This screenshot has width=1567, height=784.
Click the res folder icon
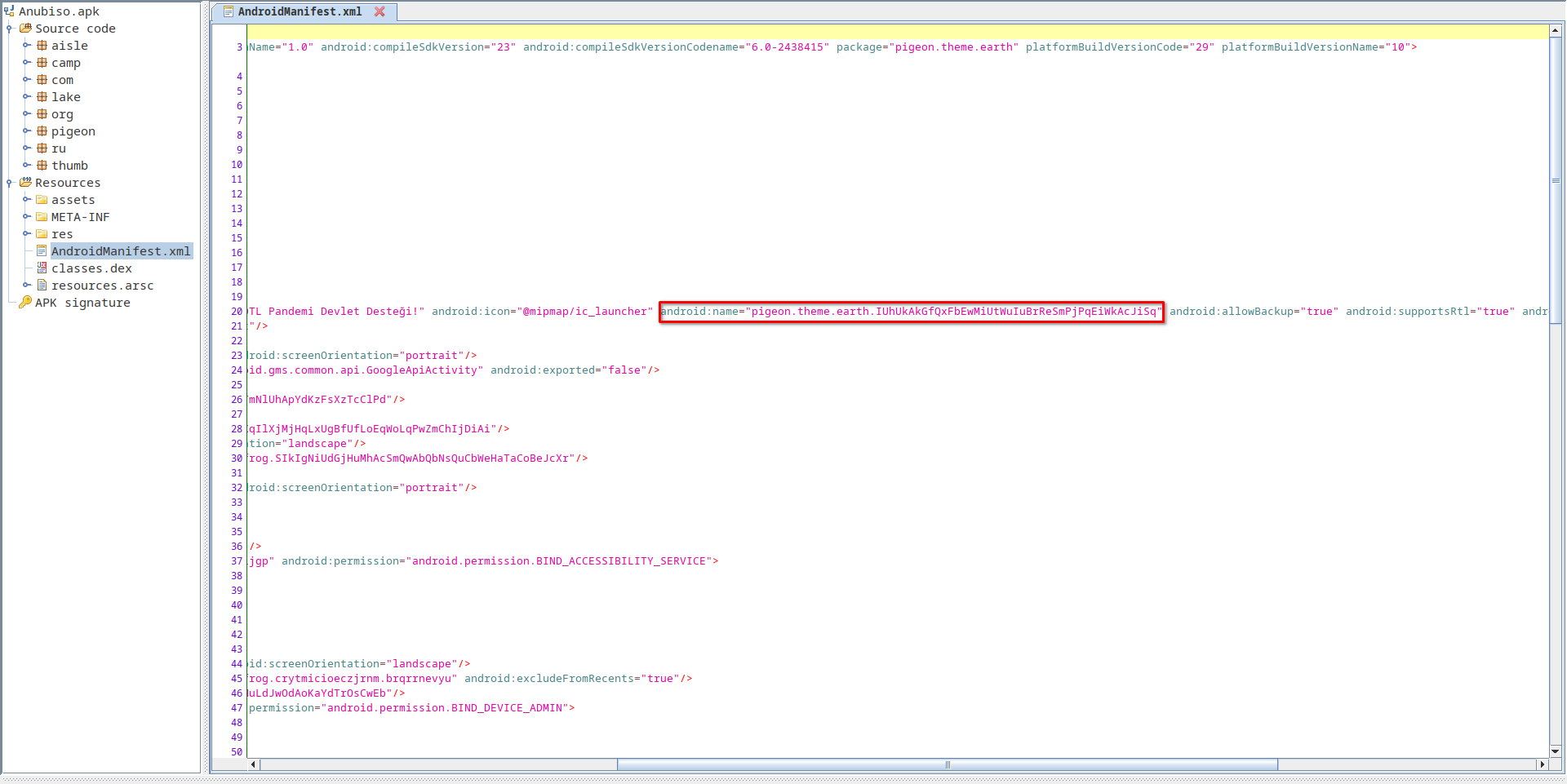pos(42,234)
